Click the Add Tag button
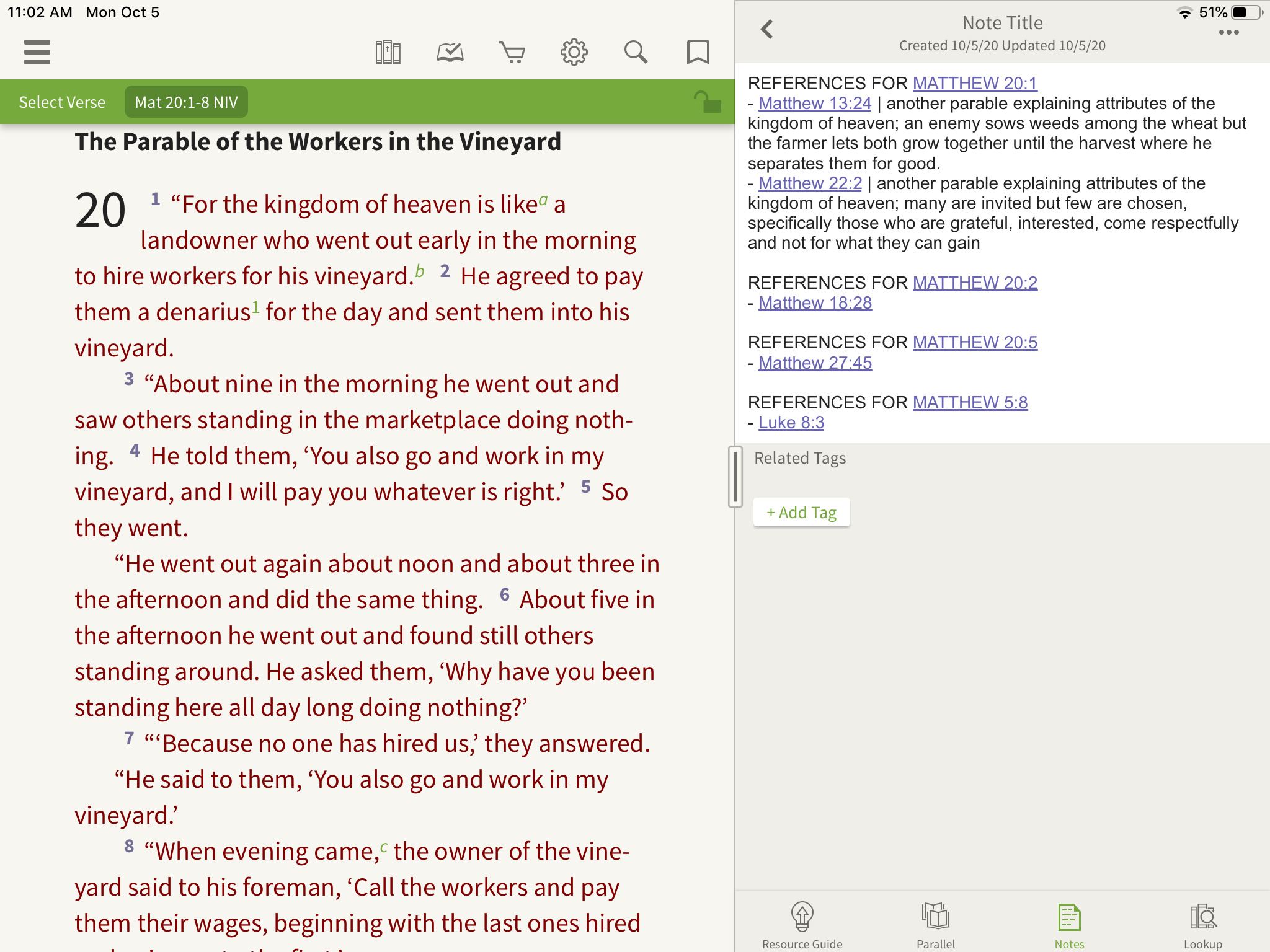 tap(800, 512)
